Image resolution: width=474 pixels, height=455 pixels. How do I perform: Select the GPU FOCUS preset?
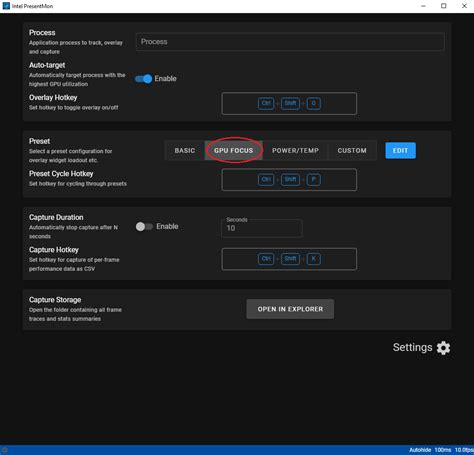click(233, 150)
